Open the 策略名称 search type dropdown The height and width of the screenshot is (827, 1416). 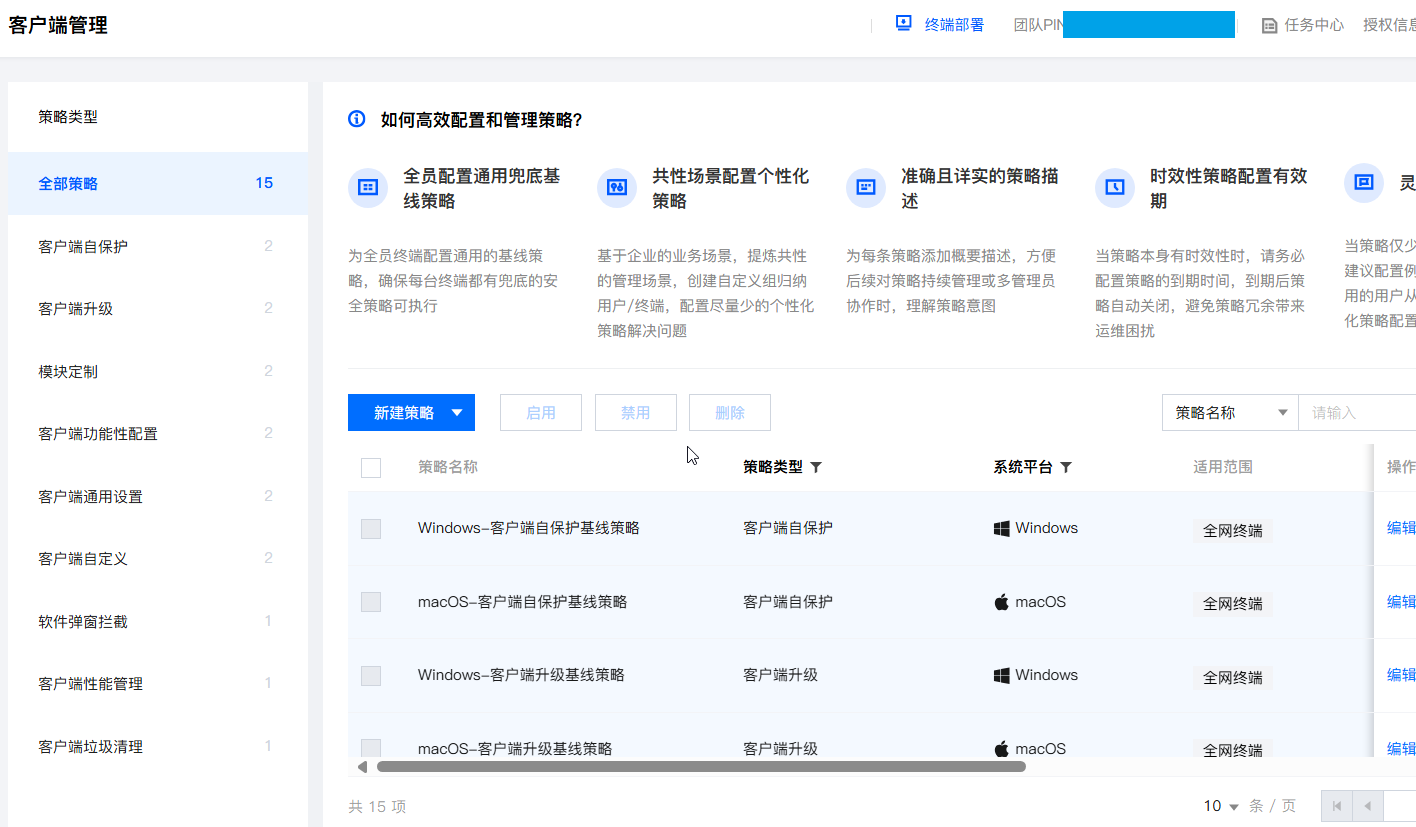(1230, 413)
